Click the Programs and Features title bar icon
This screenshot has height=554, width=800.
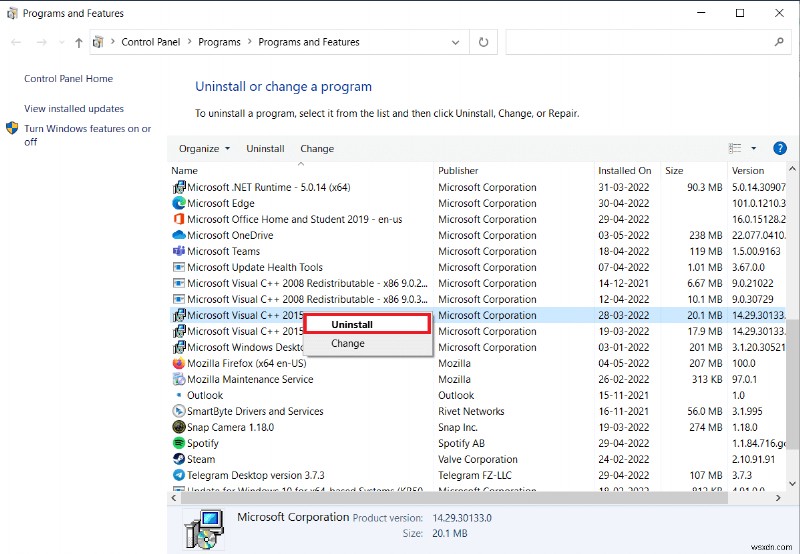pos(12,13)
